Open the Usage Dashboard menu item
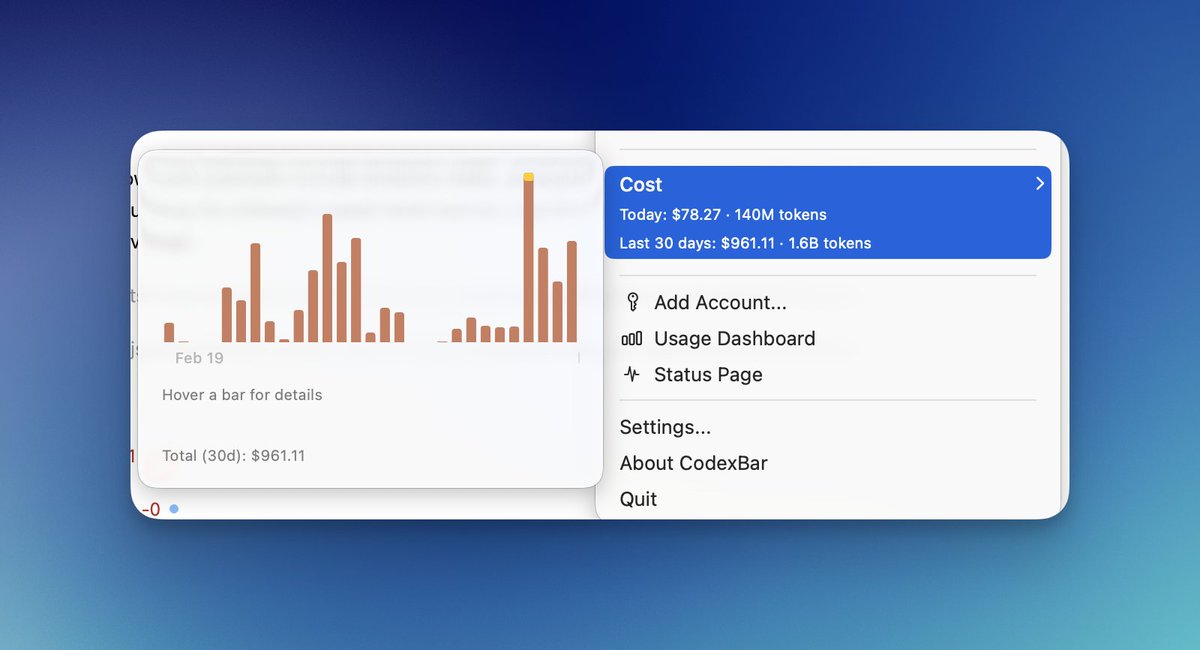 [828, 339]
